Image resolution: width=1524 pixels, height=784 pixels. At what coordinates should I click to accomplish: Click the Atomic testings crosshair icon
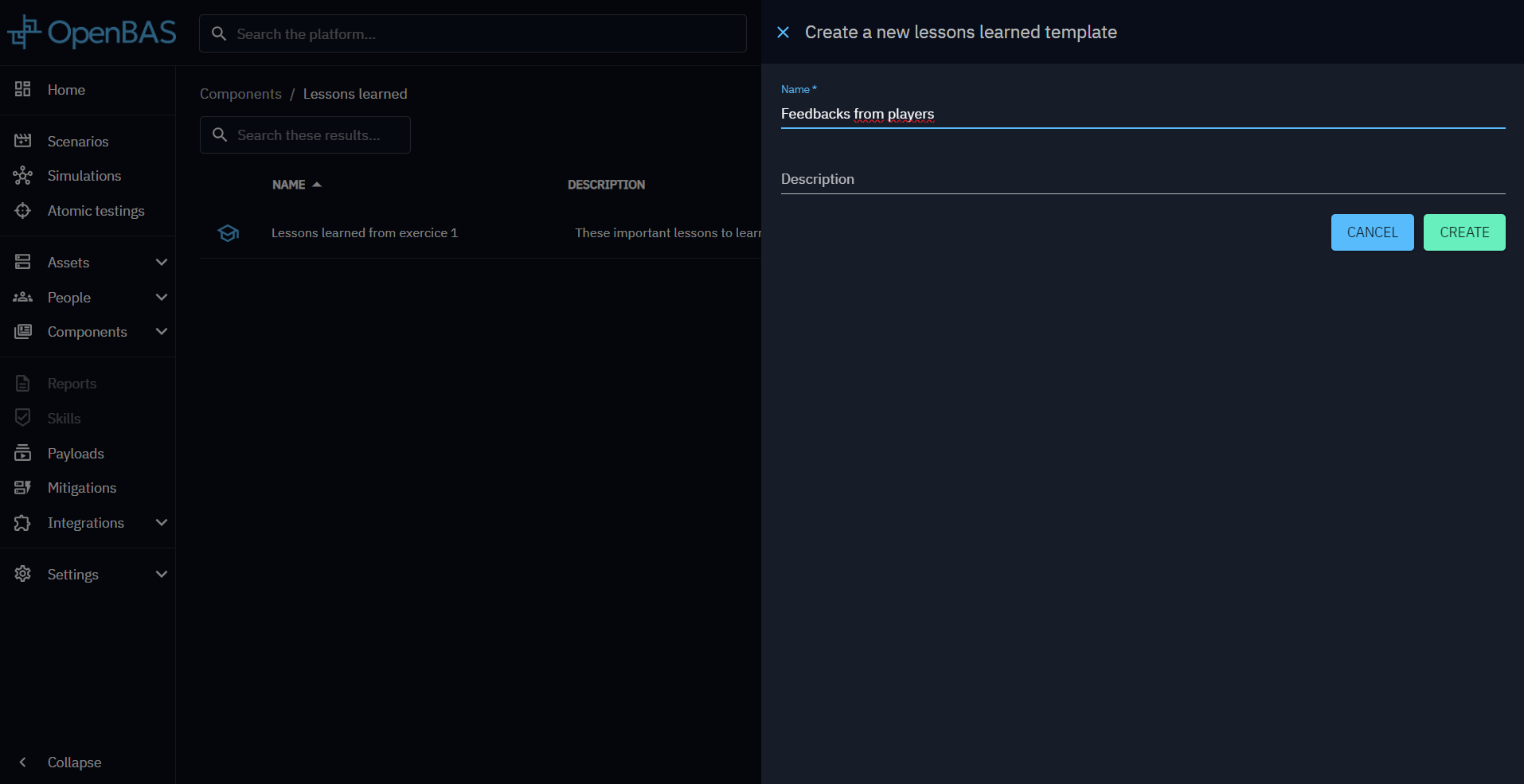[22, 211]
